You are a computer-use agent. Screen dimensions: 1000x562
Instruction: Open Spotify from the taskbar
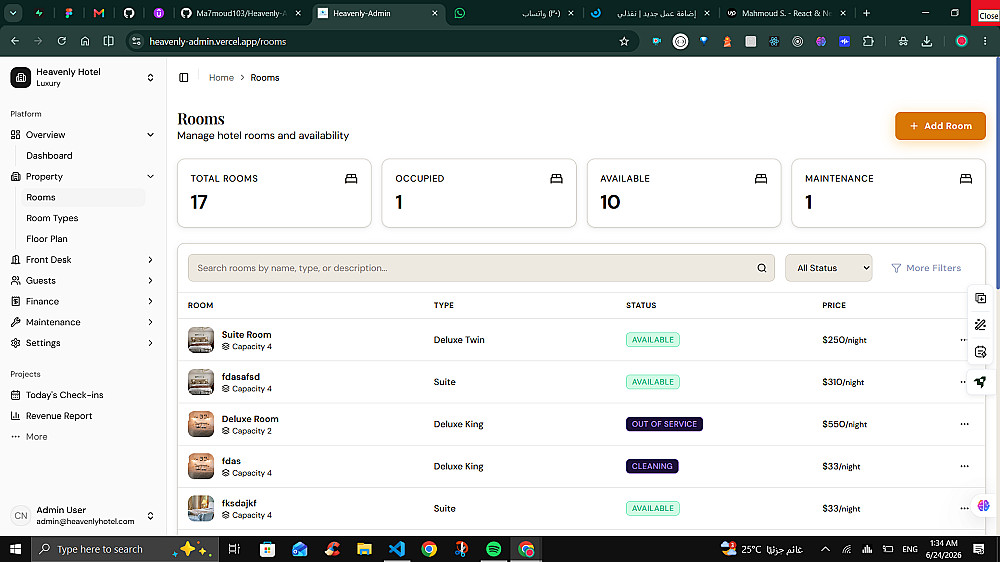494,549
